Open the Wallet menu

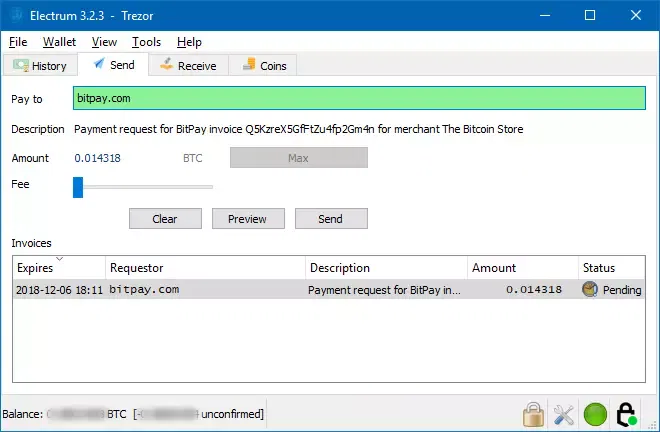pos(59,42)
